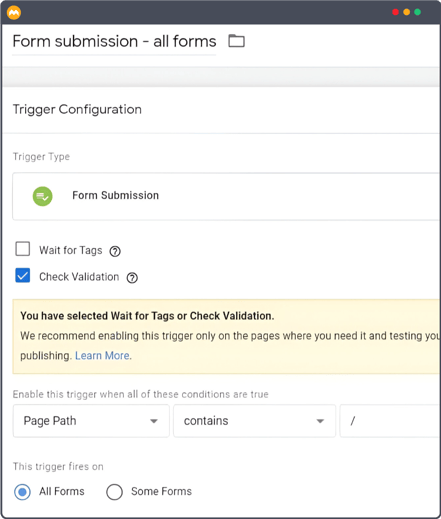Uncheck the Check Validation checkbox
The height and width of the screenshot is (519, 441).
tap(23, 275)
